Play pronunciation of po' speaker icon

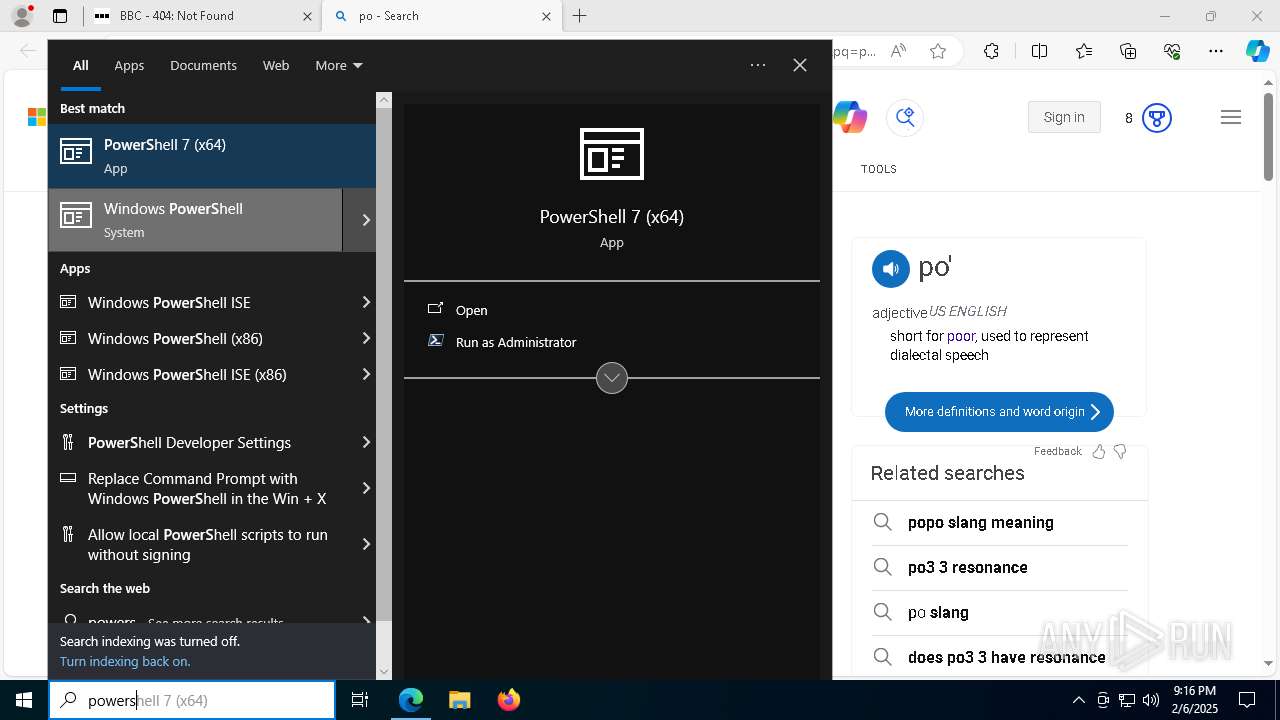click(x=891, y=268)
